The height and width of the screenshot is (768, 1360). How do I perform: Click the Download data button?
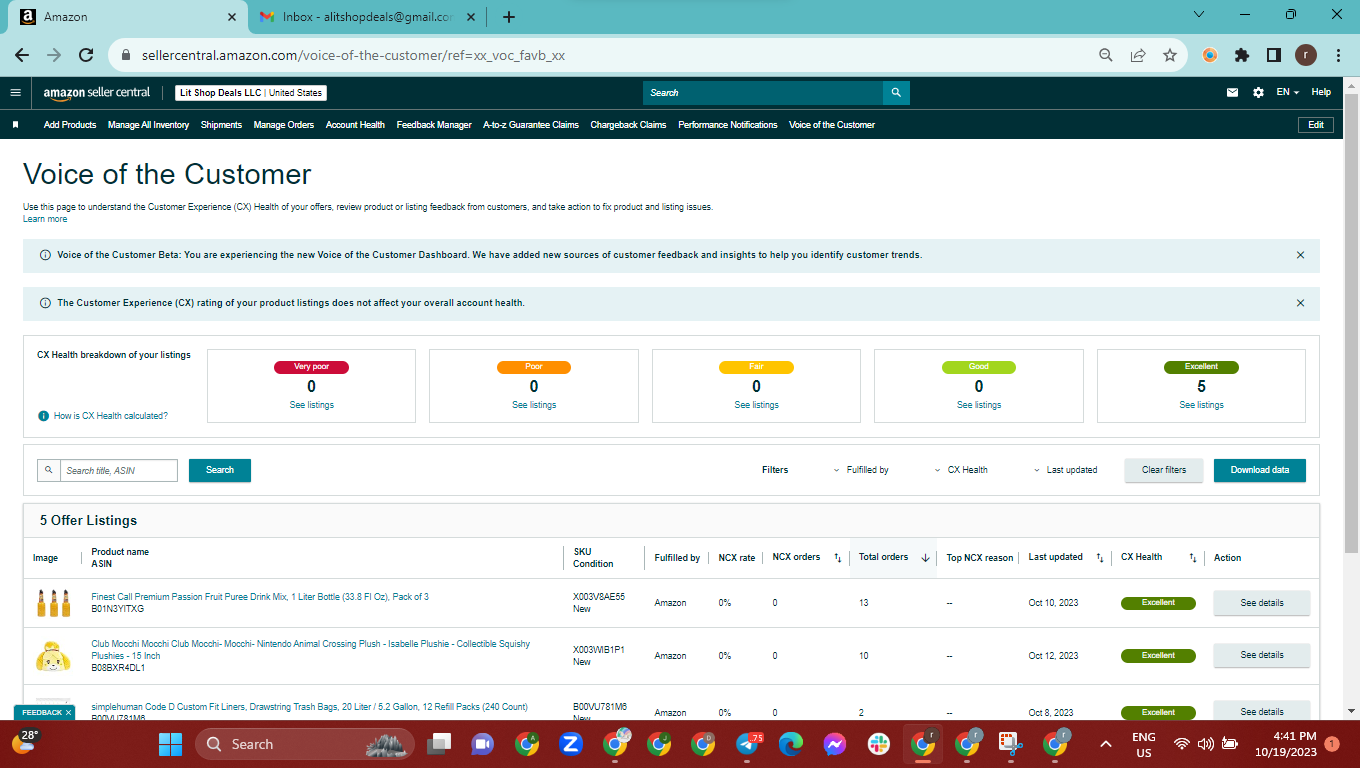pyautogui.click(x=1260, y=470)
